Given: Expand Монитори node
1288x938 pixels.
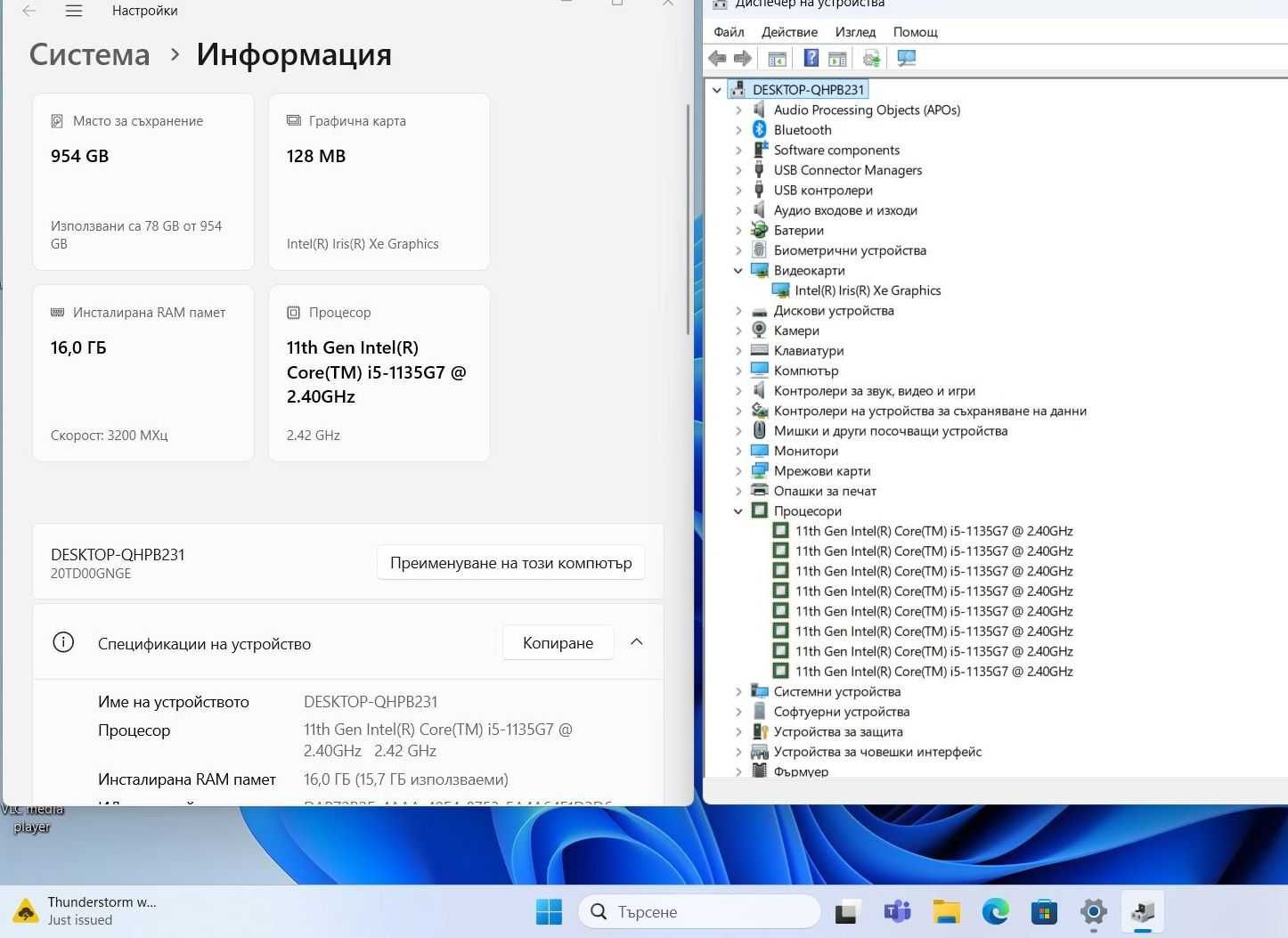Looking at the screenshot, I should (738, 451).
